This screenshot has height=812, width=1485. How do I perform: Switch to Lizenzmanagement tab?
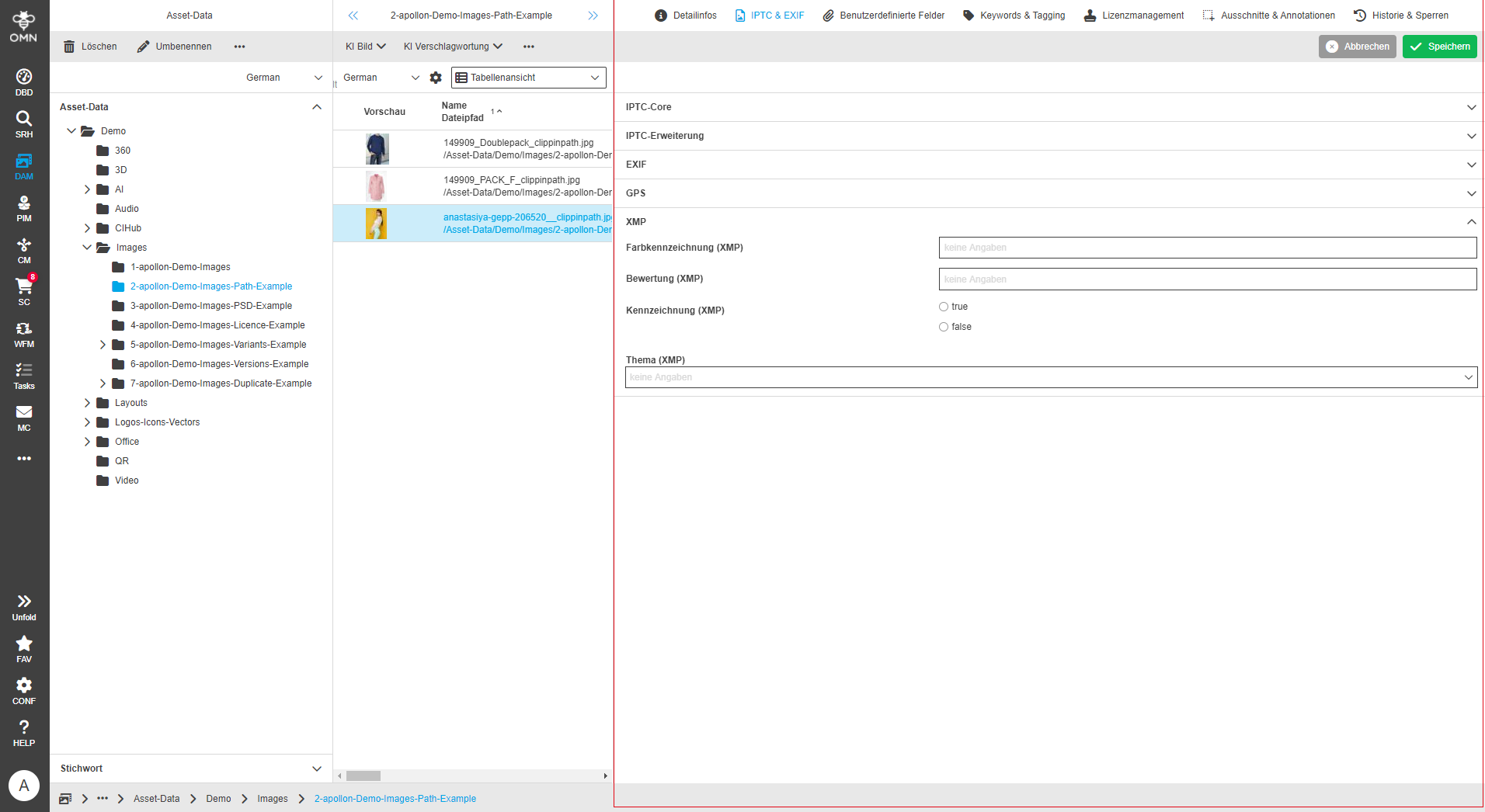[x=1134, y=16]
